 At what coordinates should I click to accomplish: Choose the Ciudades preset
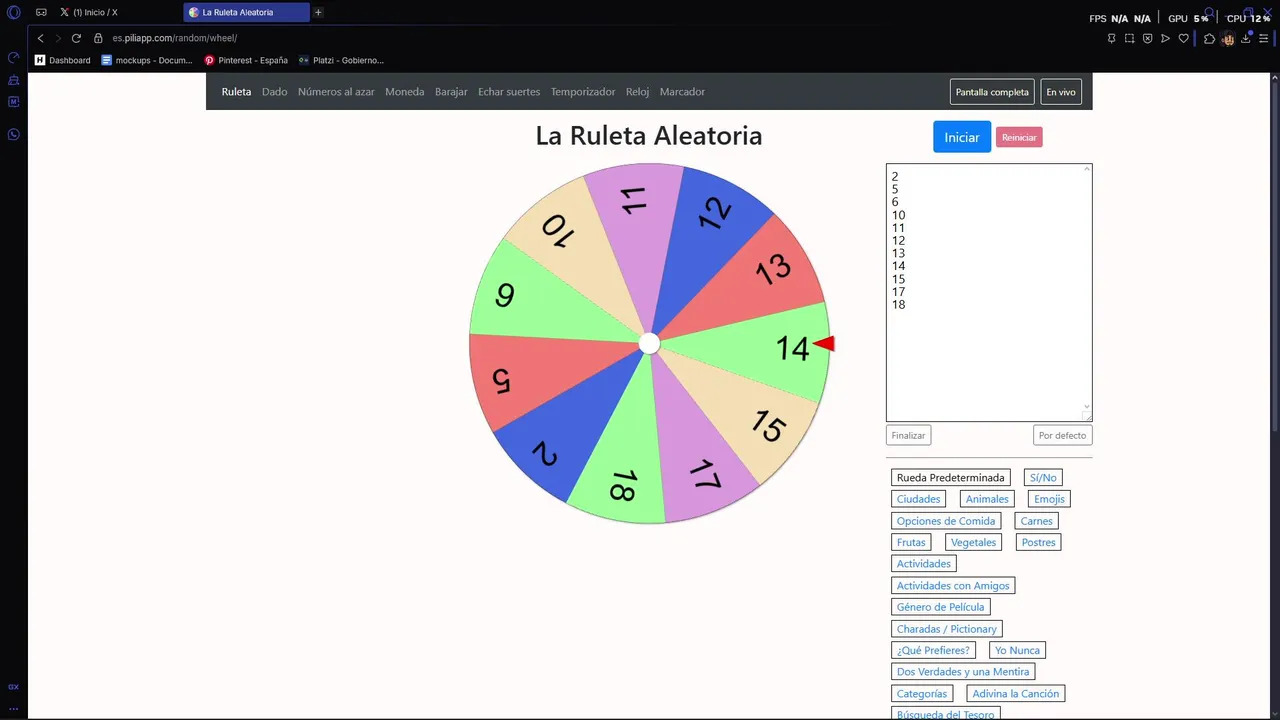click(x=918, y=499)
